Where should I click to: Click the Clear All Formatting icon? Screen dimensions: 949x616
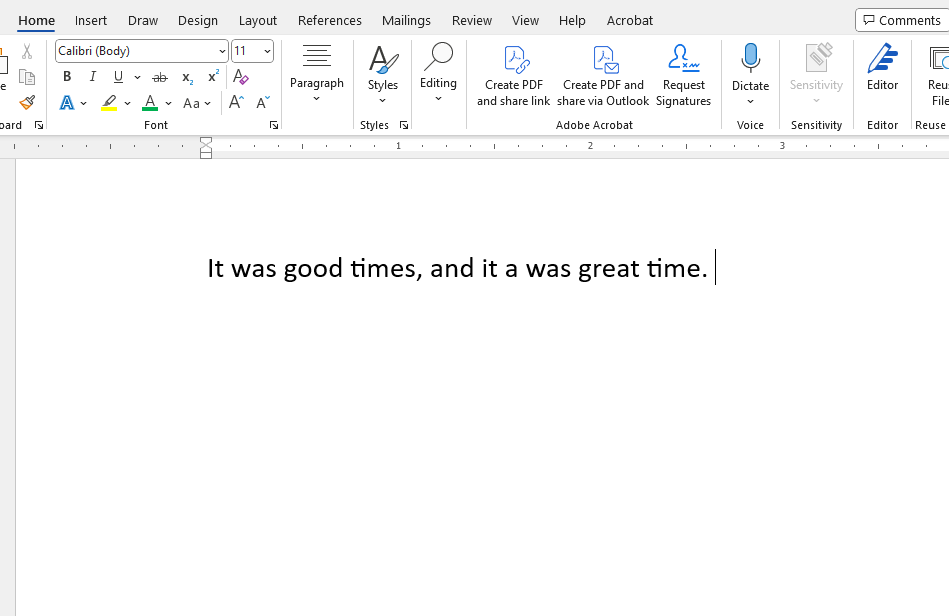pos(240,77)
